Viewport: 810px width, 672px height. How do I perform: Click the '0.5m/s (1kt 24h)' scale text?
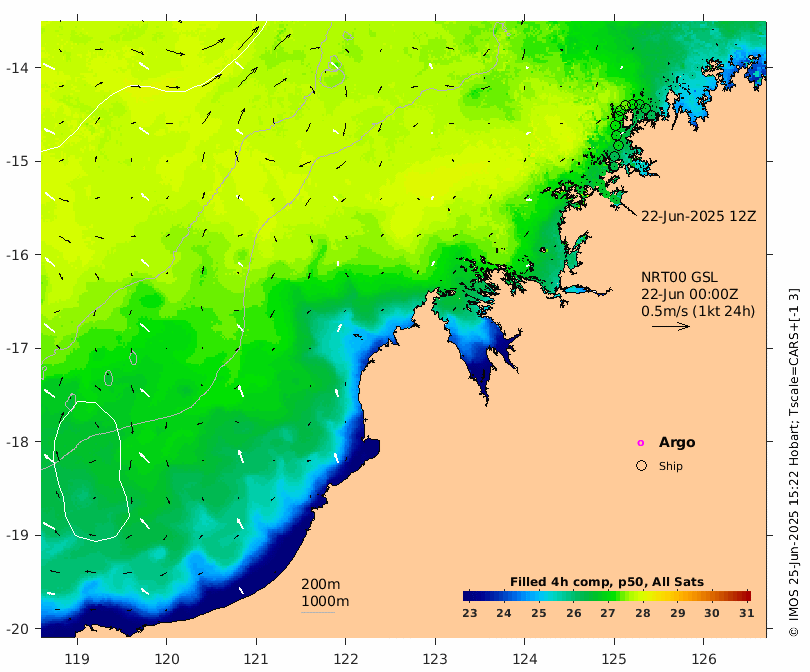[698, 311]
